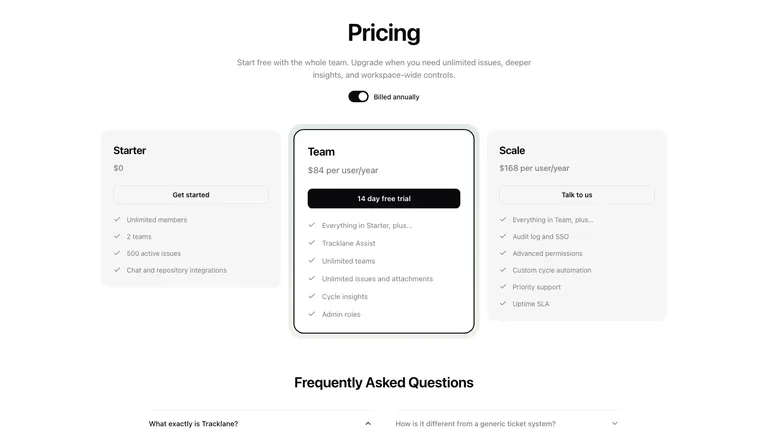This screenshot has height=432, width=768.
Task: Click checkmark next to 500 active issues
Action: (117, 253)
